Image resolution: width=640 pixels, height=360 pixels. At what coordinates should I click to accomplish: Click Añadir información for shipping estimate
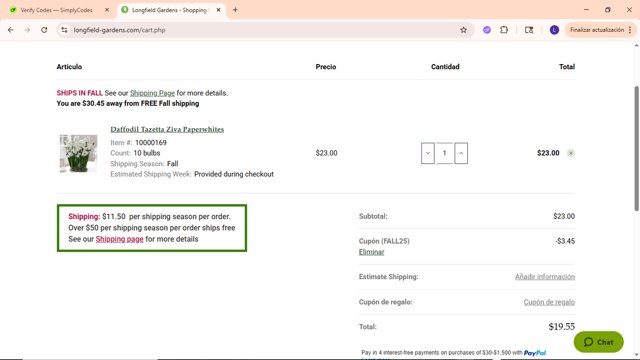pyautogui.click(x=545, y=277)
